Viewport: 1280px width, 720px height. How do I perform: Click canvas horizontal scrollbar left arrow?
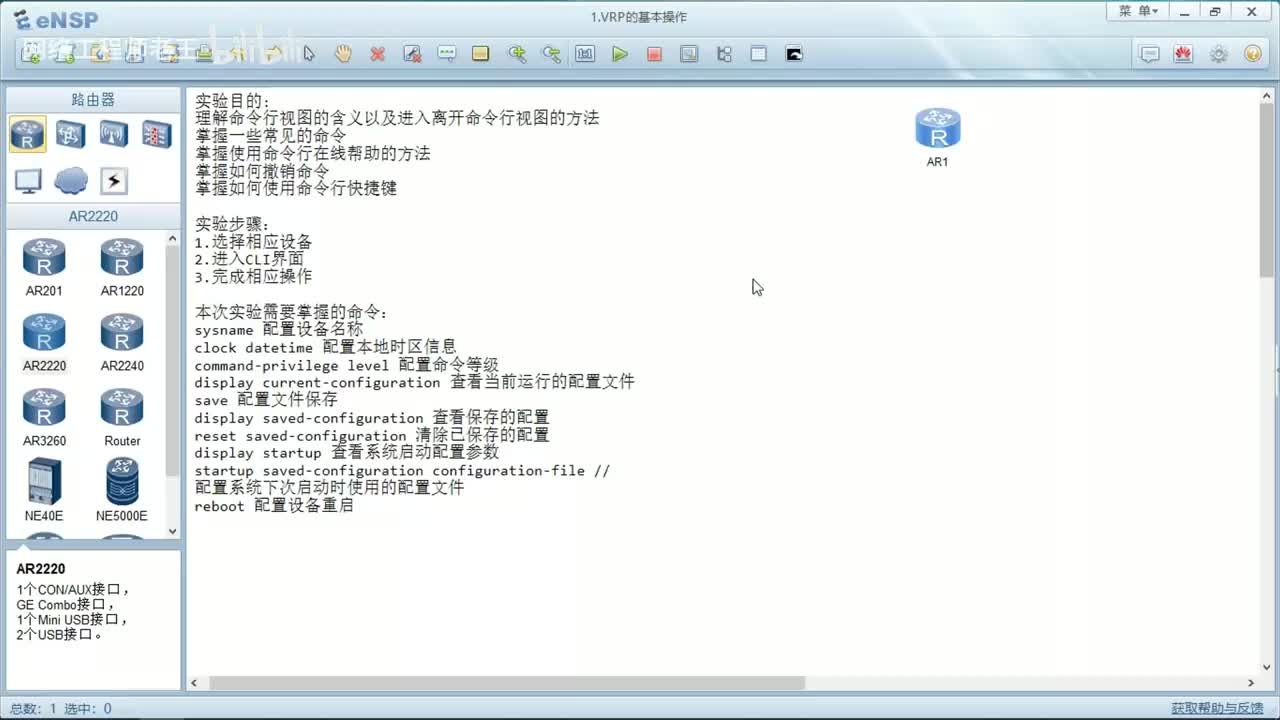tap(194, 683)
